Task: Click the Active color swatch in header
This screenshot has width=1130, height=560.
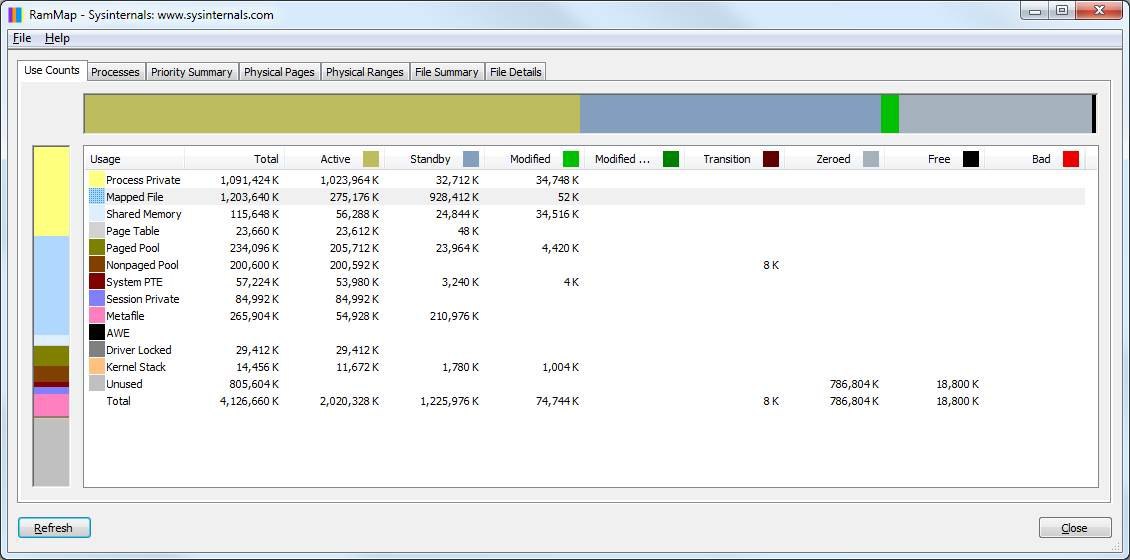Action: 370,159
